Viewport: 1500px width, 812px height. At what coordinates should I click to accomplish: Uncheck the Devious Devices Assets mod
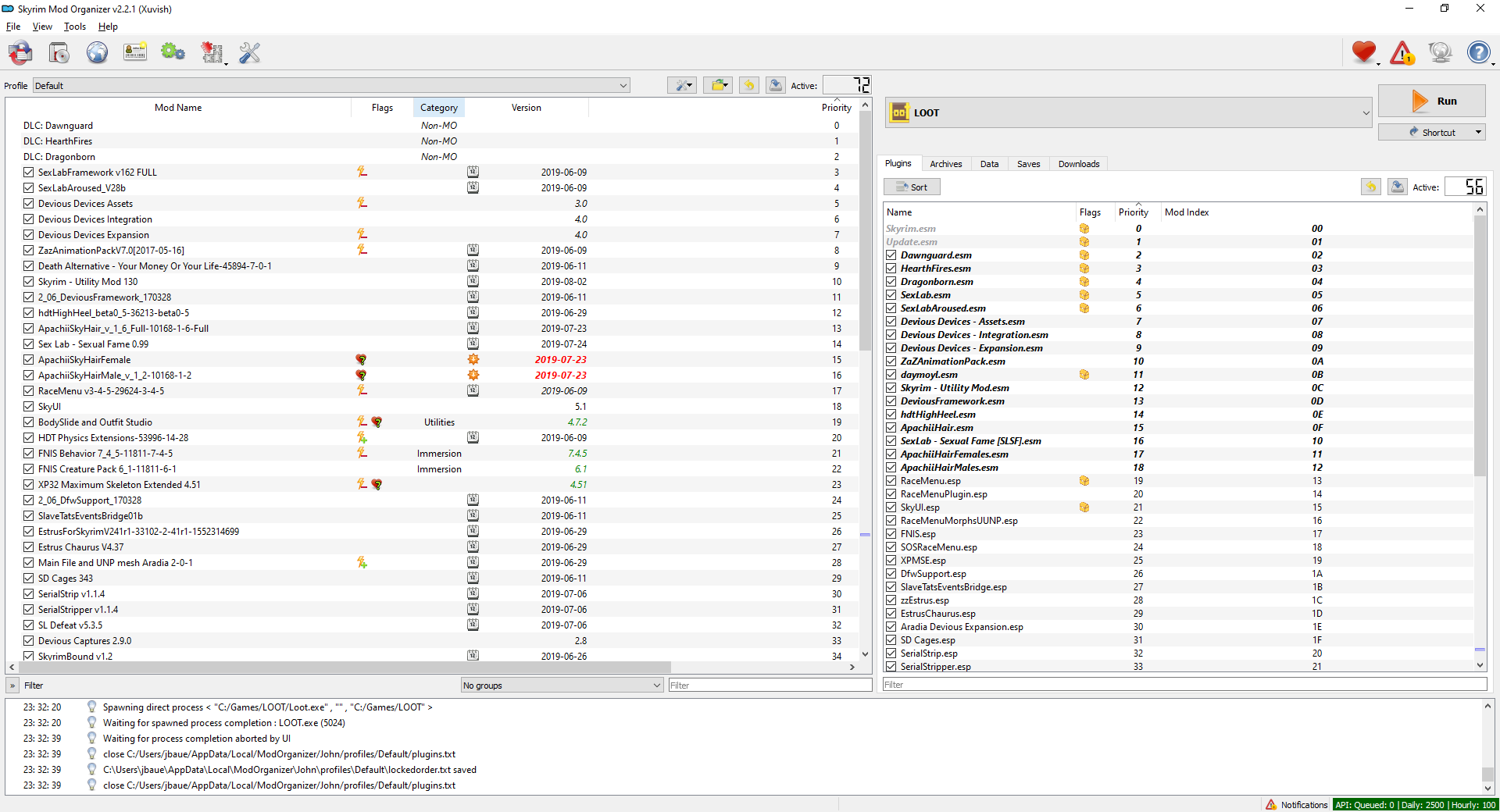point(29,204)
